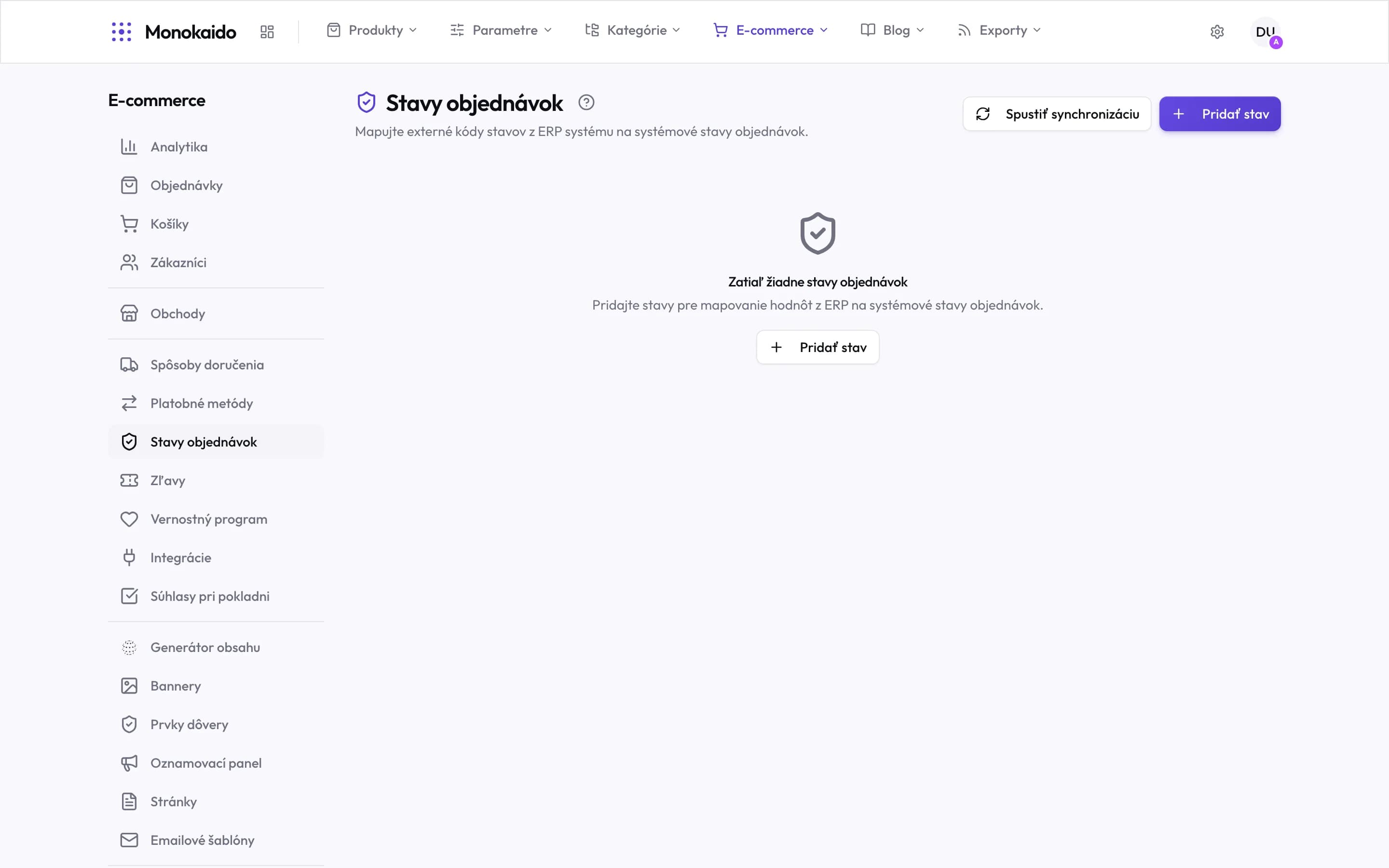Viewport: 1389px width, 868px height.
Task: Open Generátor obsahu item
Action: pyautogui.click(x=216, y=648)
